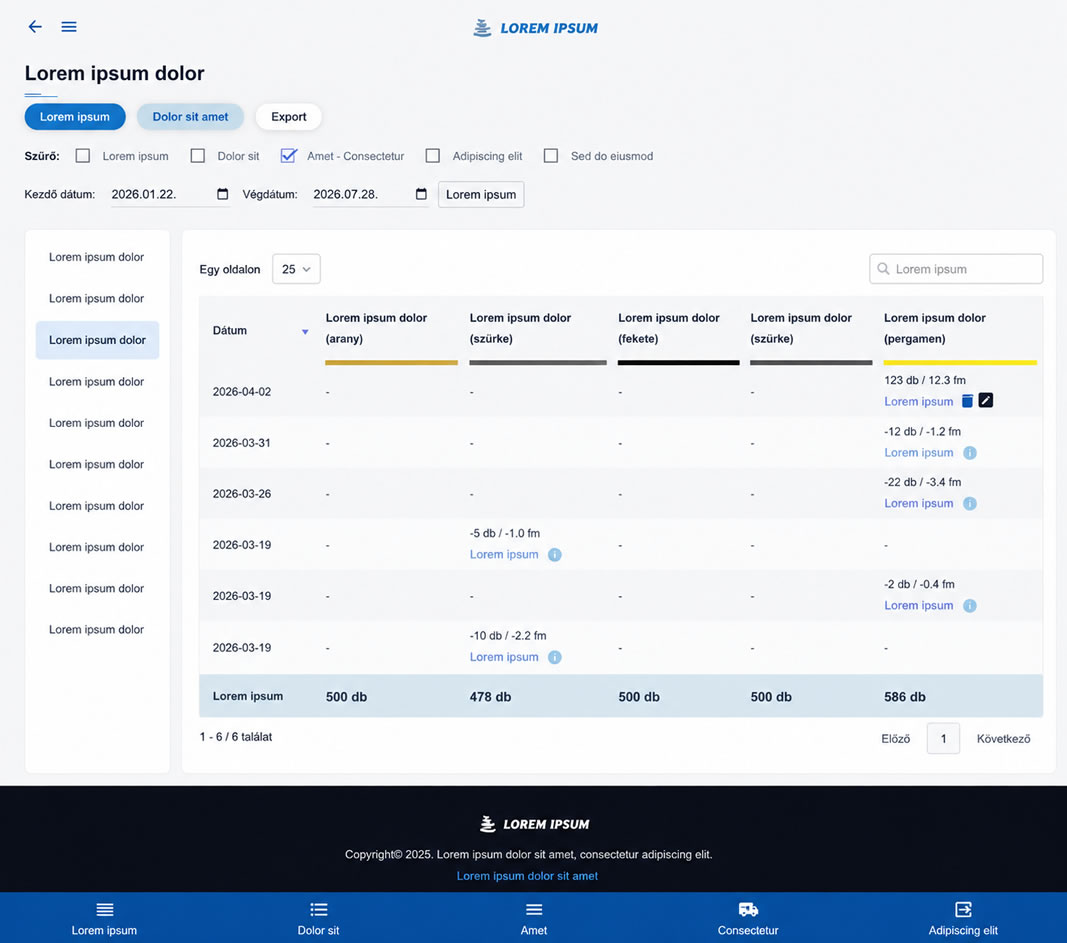Show info for the -22 db / -3.4 fm entry
Viewport: 1067px width, 943px height.
[x=970, y=503]
